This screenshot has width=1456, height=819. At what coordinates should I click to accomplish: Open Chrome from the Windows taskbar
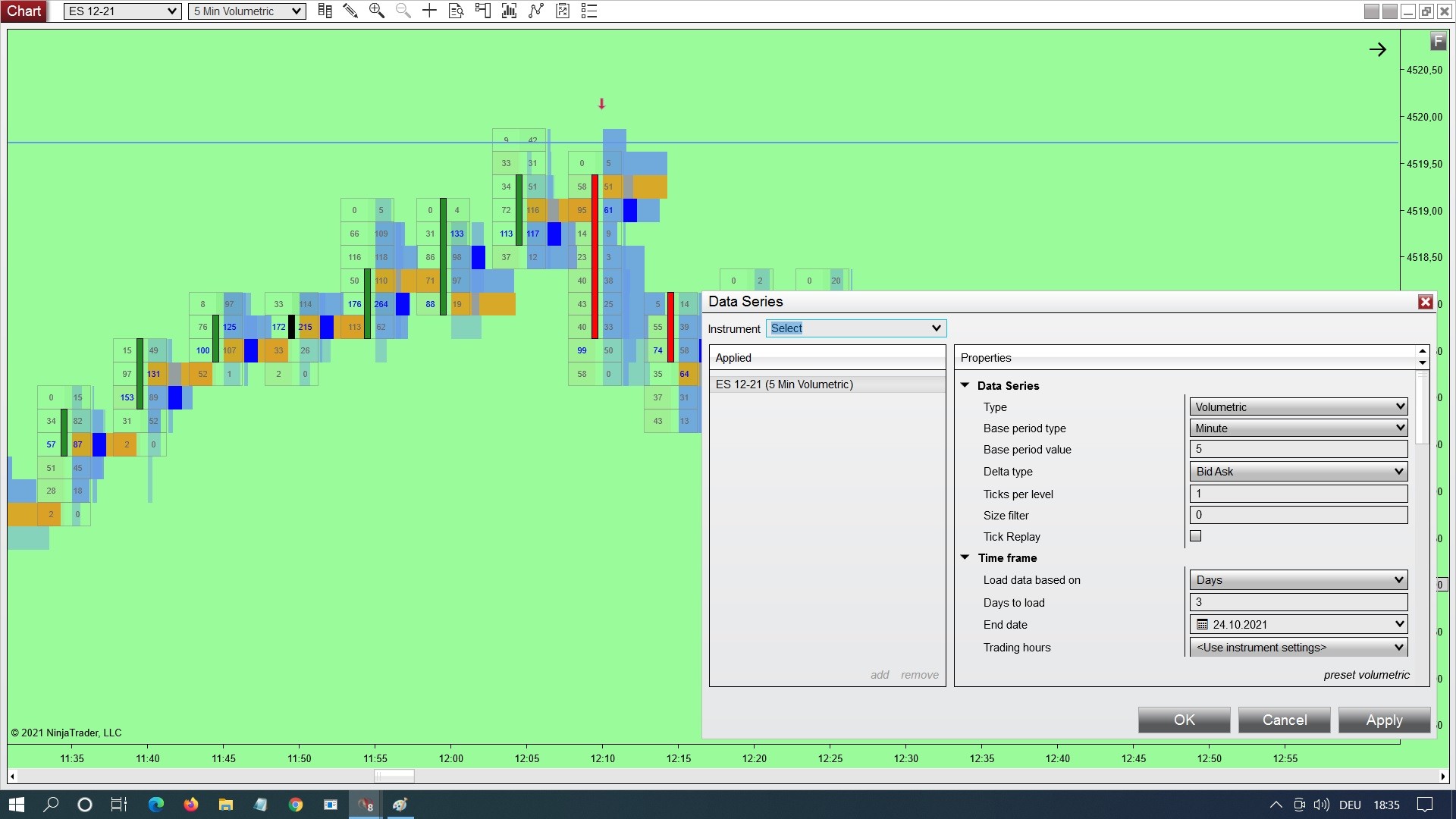[x=296, y=805]
